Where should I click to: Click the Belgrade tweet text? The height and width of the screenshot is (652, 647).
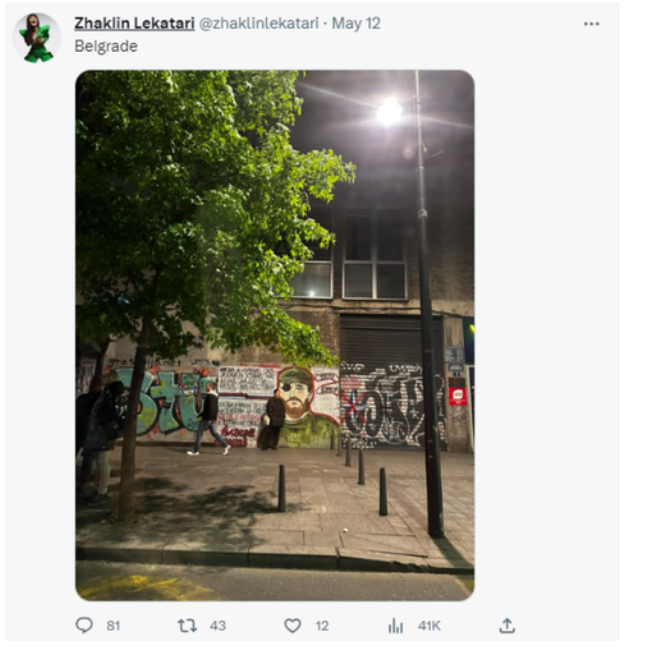coord(106,46)
